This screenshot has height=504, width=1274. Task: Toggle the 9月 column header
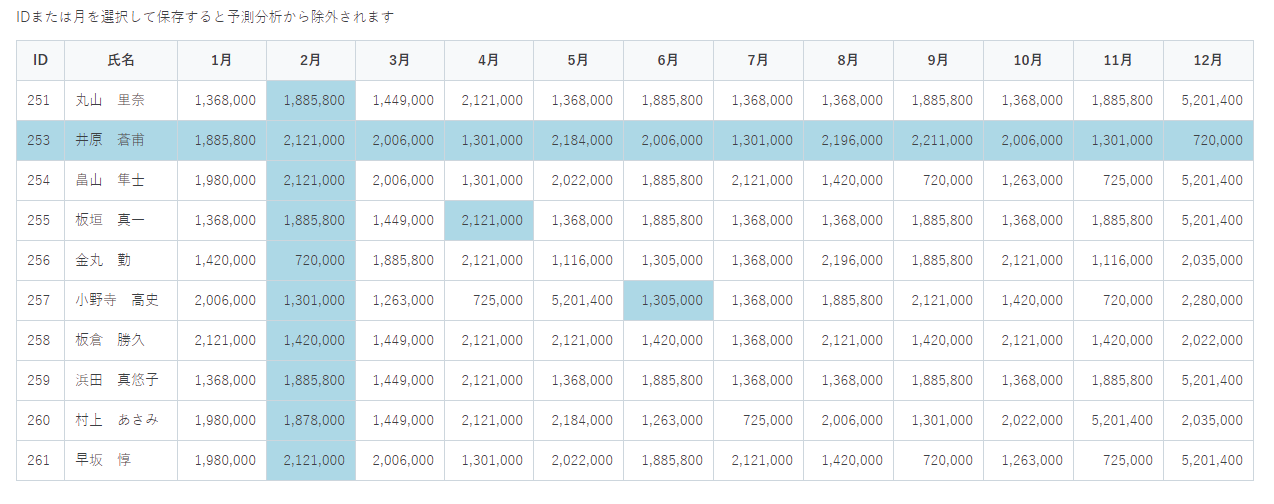click(938, 60)
